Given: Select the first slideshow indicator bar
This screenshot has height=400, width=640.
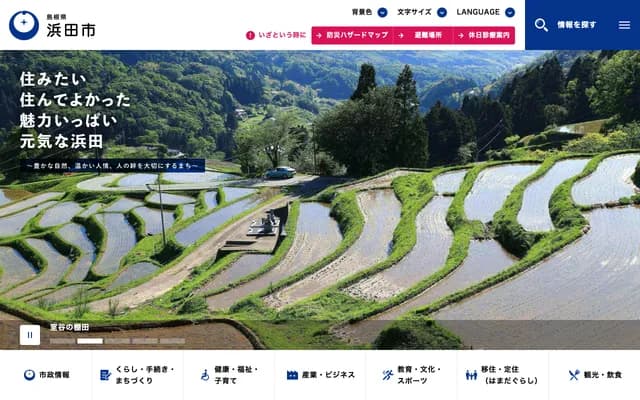Looking at the screenshot, I should pos(62,341).
